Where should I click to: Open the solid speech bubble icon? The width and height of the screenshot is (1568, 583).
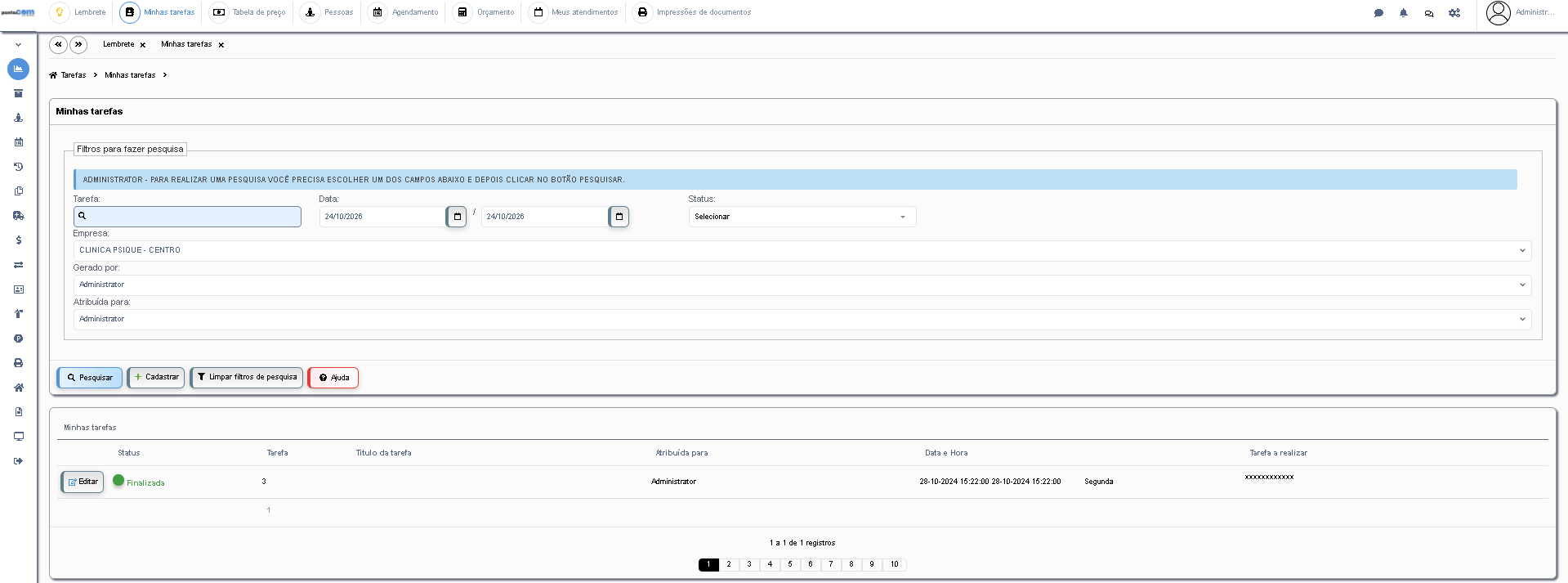pyautogui.click(x=1378, y=13)
